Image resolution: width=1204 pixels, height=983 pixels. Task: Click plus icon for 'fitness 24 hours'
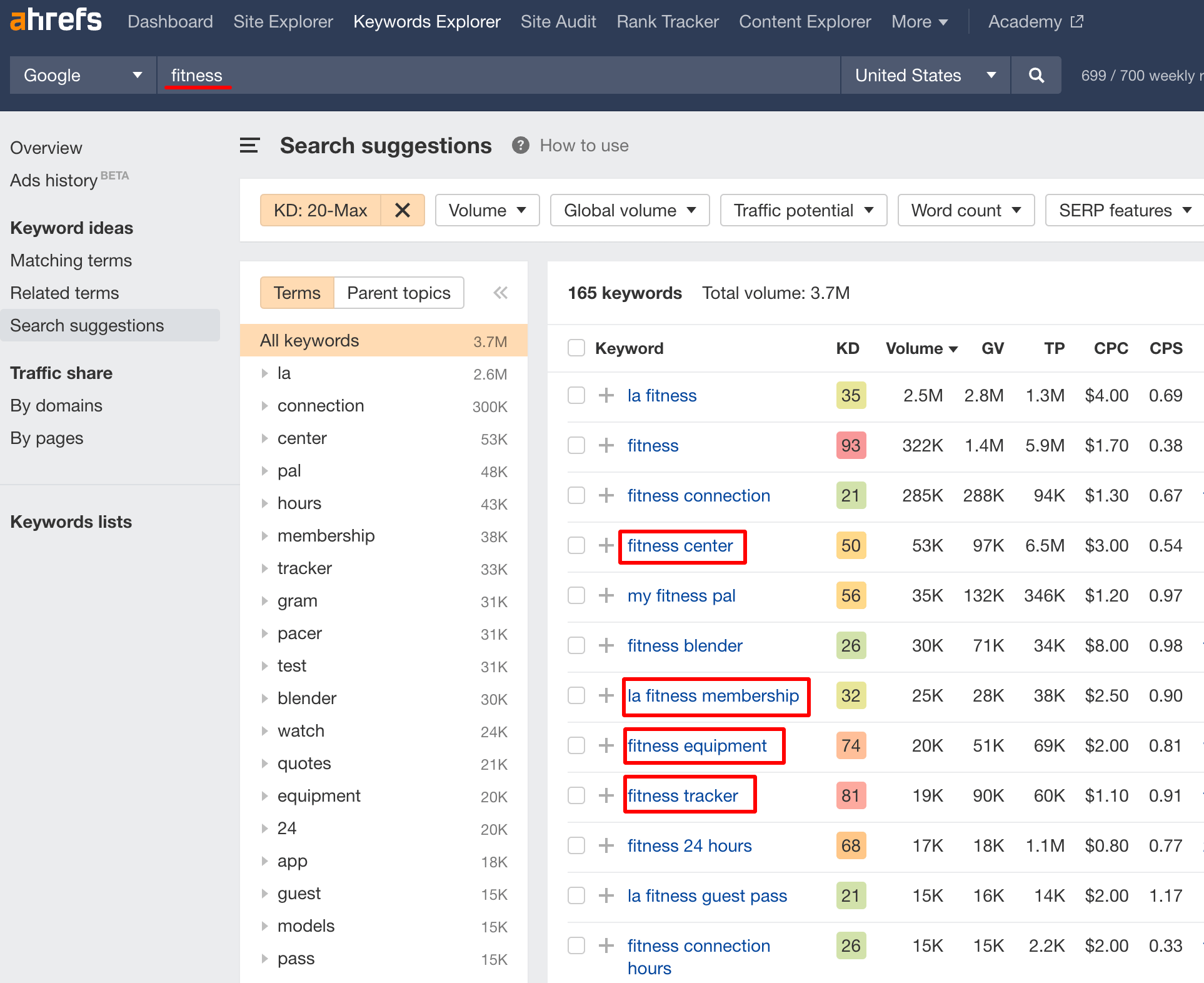point(606,845)
